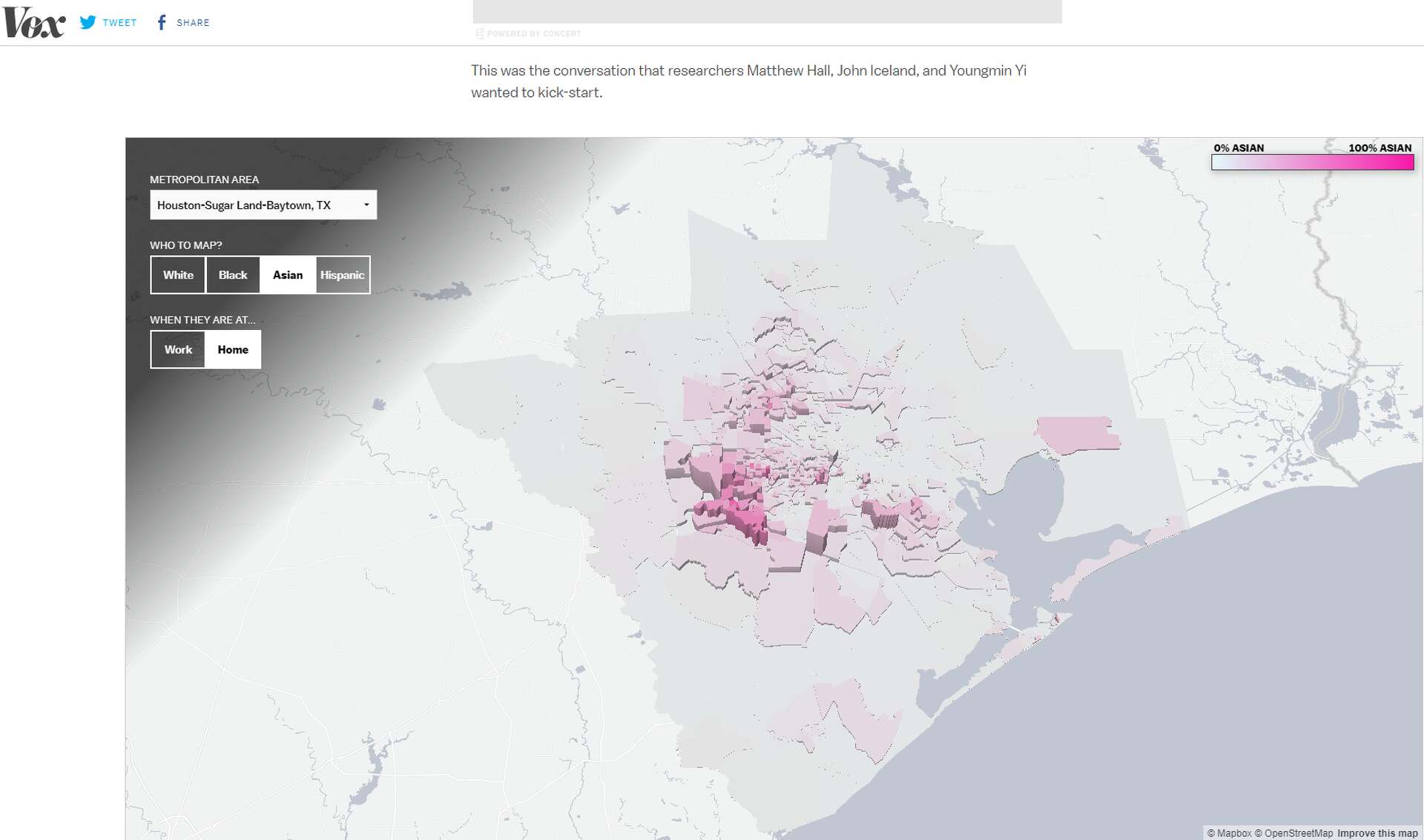Click the POWERED BY CONCERT text
The width and height of the screenshot is (1424, 840).
click(x=533, y=34)
